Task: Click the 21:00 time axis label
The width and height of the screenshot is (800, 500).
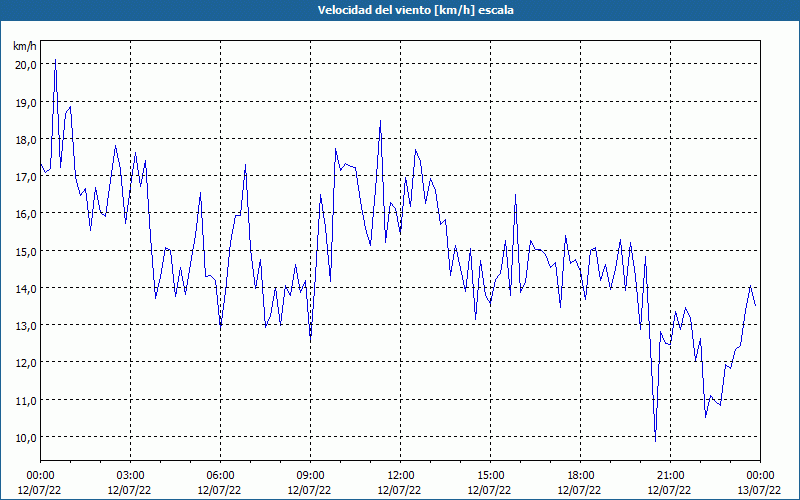Action: click(670, 476)
